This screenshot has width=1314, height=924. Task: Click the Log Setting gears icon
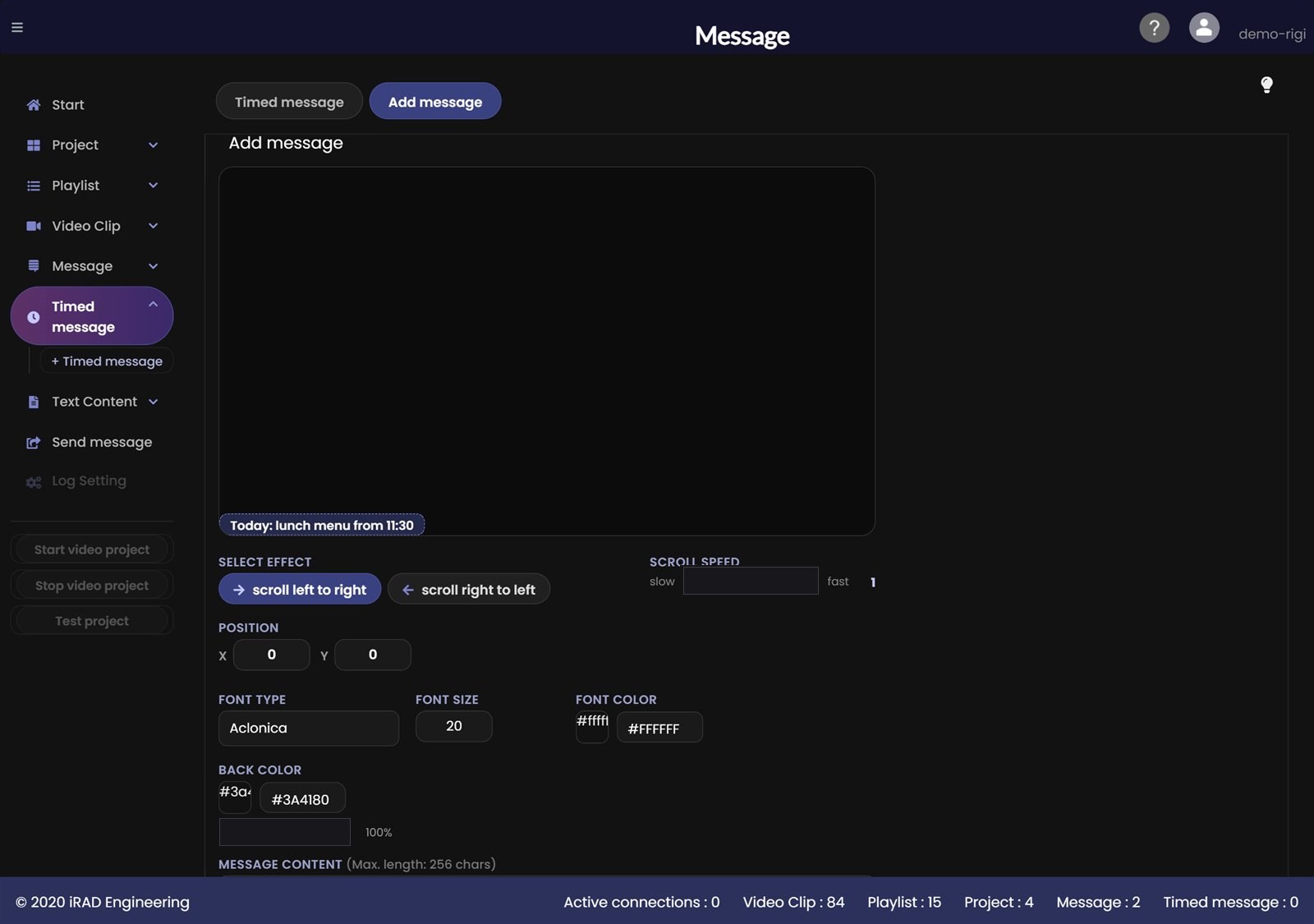click(34, 482)
